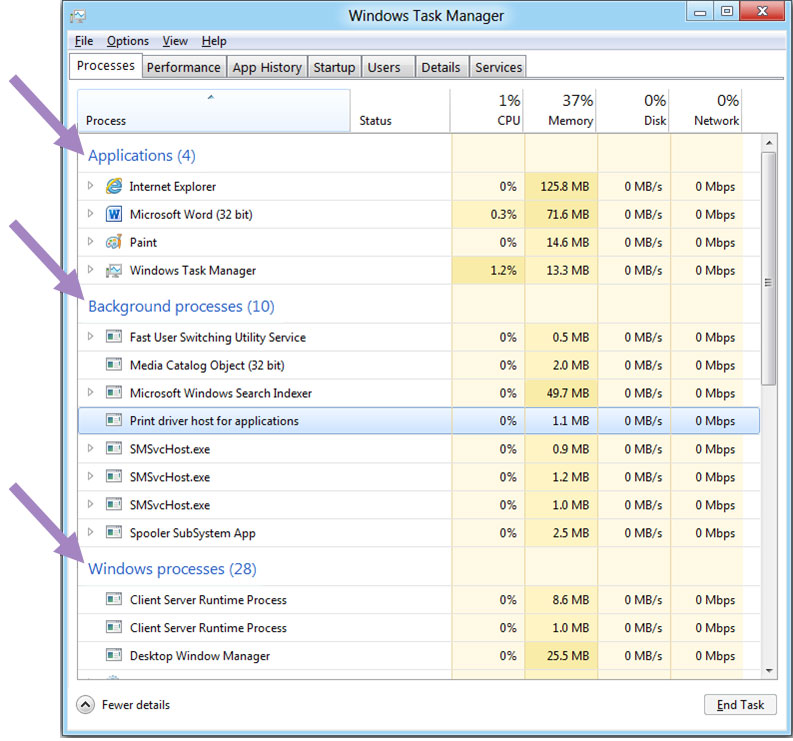This screenshot has height=741, width=793.
Task: Collapse view with Fewer details arrow
Action: click(86, 705)
